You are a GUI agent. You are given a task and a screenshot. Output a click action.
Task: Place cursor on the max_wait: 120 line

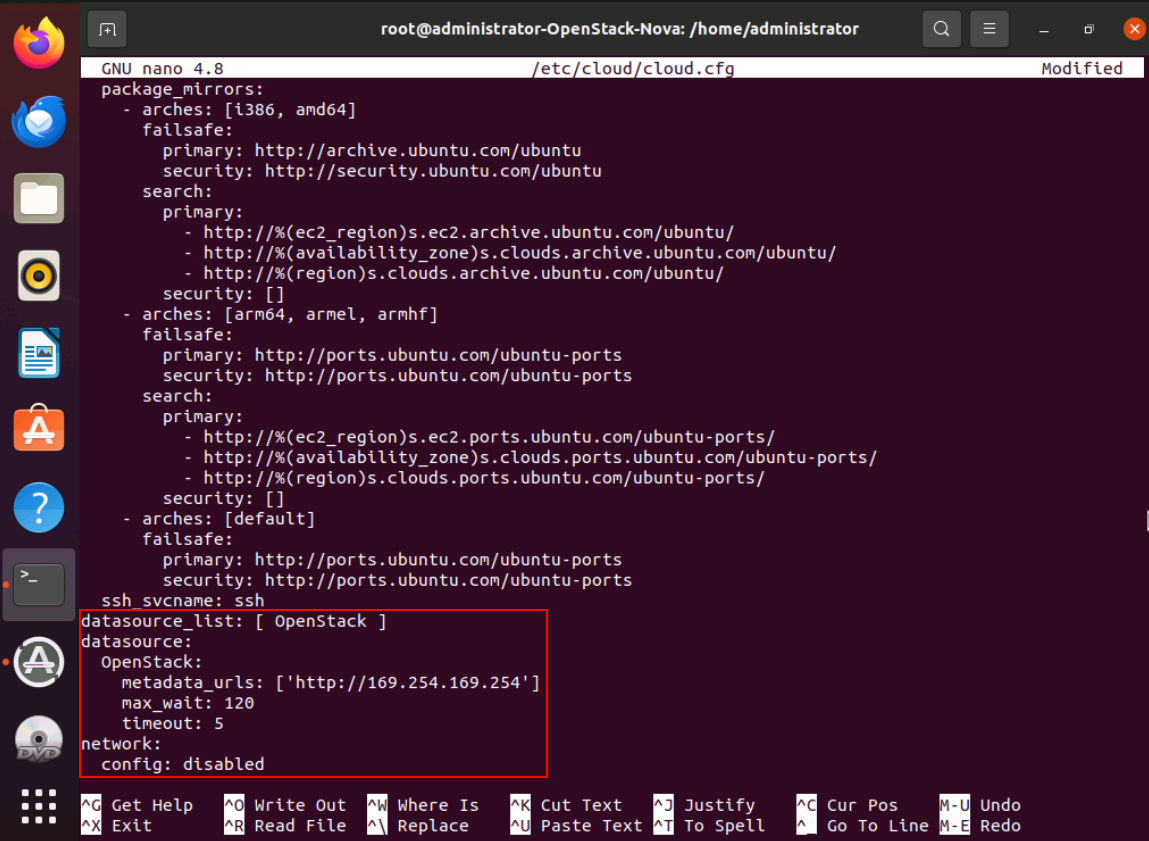point(188,703)
